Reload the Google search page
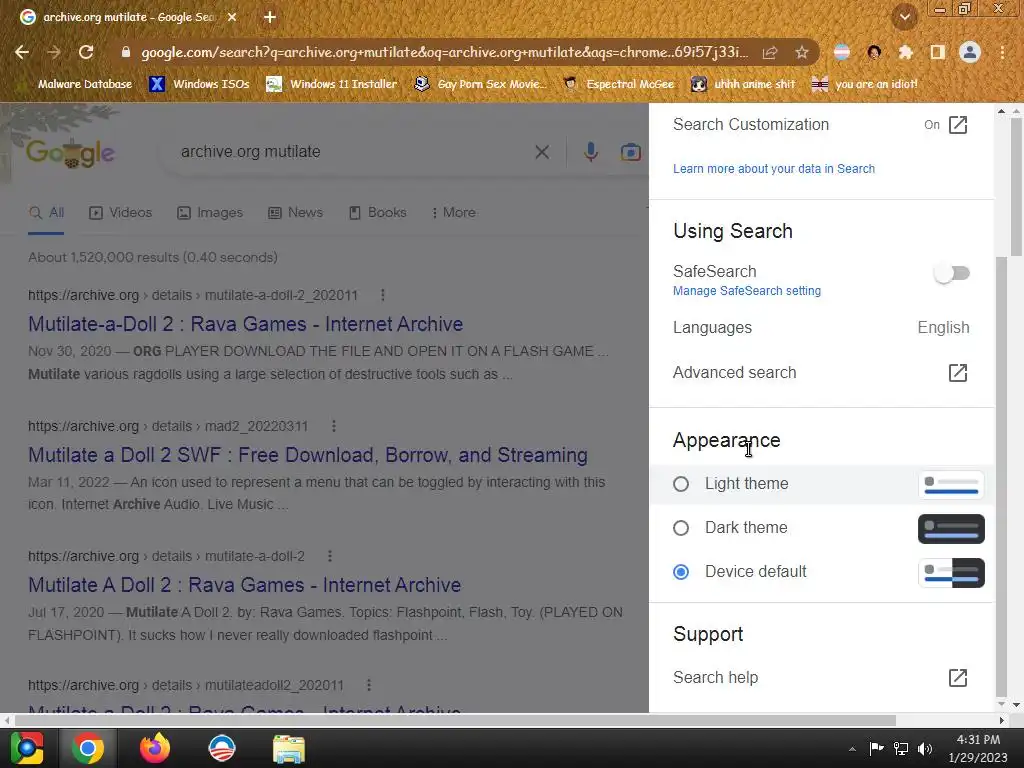1024x768 pixels. coord(86,52)
